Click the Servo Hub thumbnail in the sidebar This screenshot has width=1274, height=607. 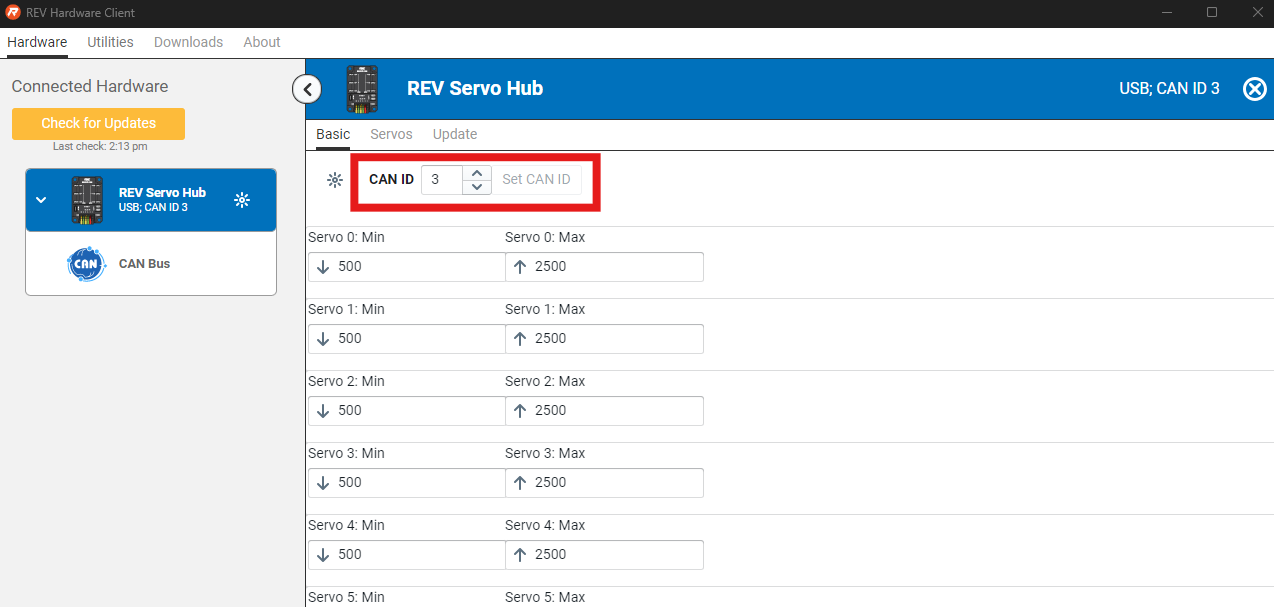(87, 200)
